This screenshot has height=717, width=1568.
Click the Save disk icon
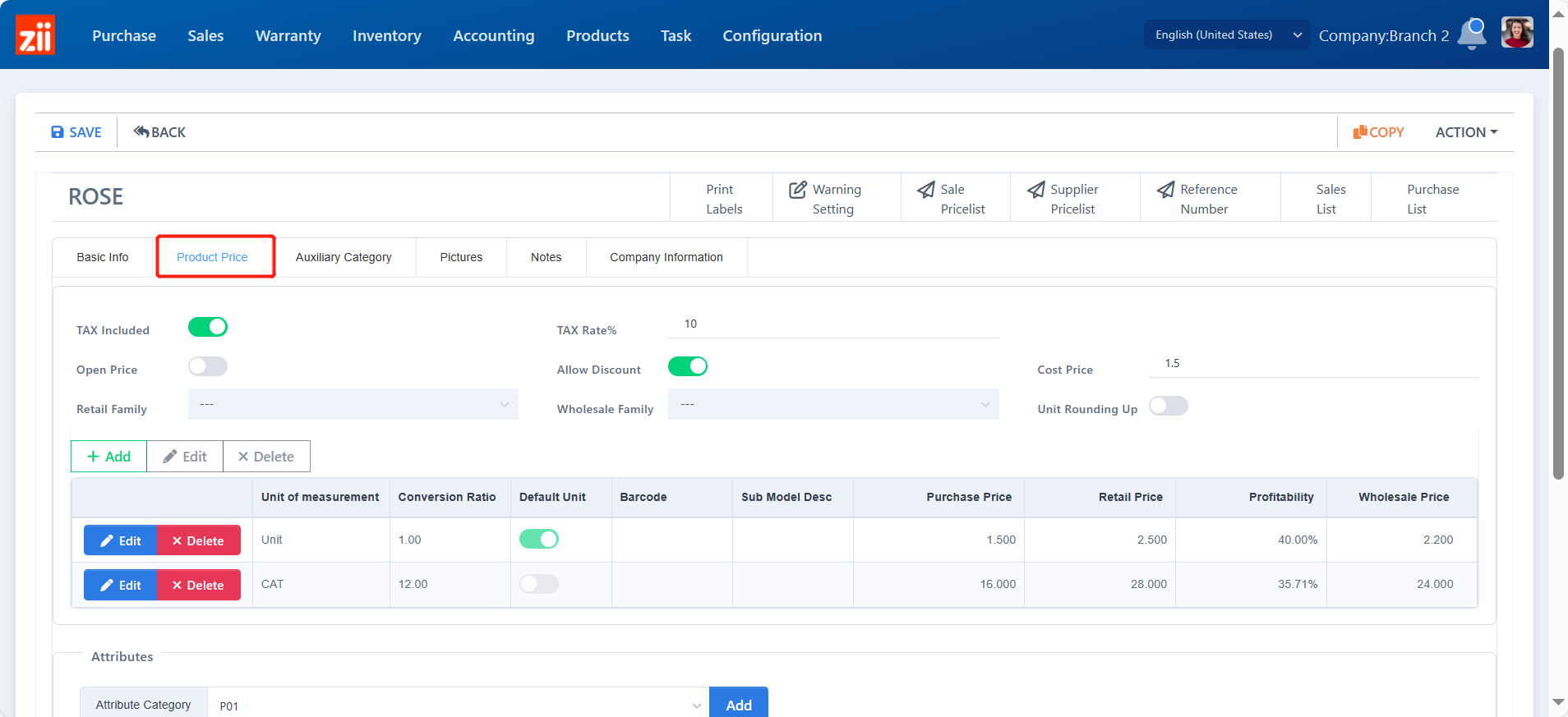(58, 132)
